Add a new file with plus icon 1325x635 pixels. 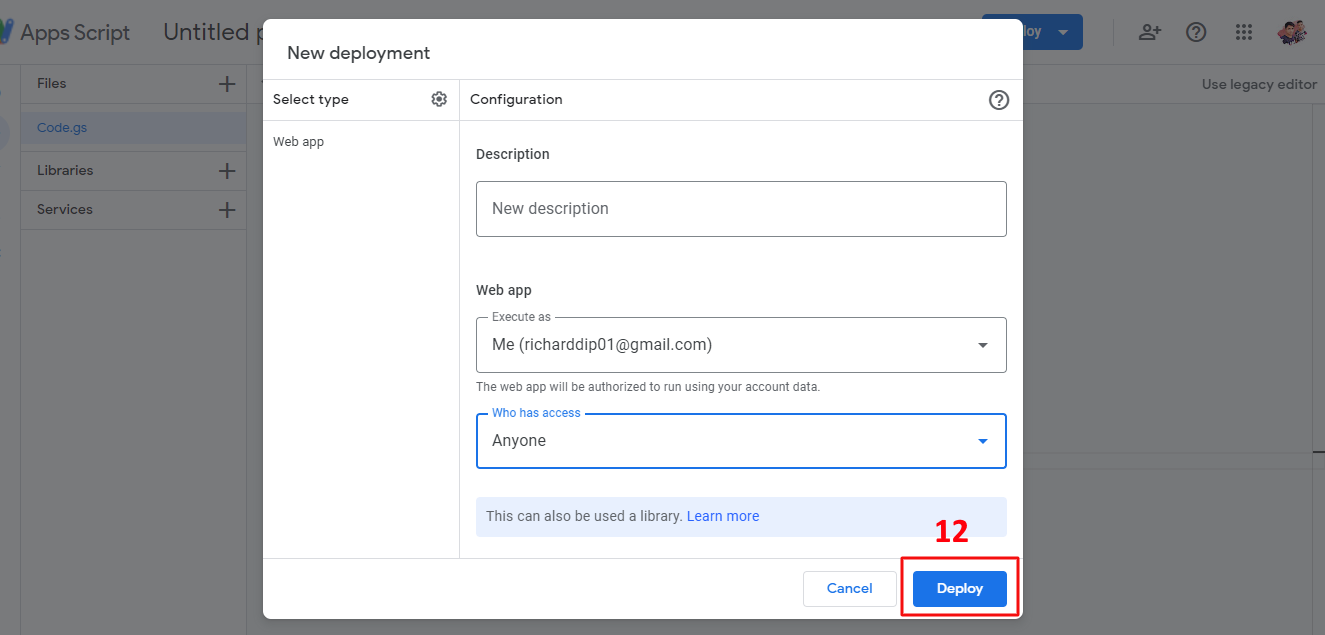click(x=227, y=84)
